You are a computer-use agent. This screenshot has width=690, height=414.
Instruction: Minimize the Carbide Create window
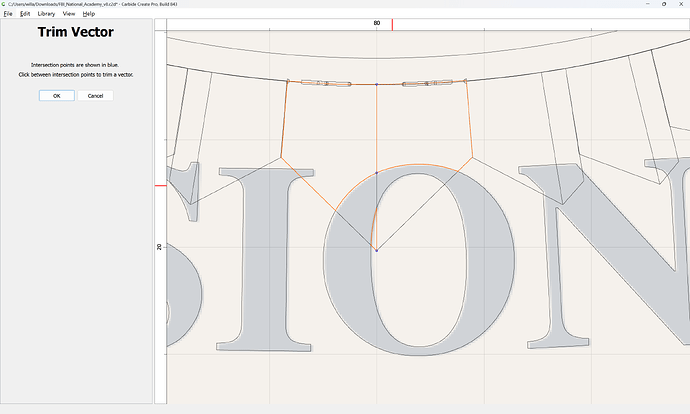click(x=648, y=4)
